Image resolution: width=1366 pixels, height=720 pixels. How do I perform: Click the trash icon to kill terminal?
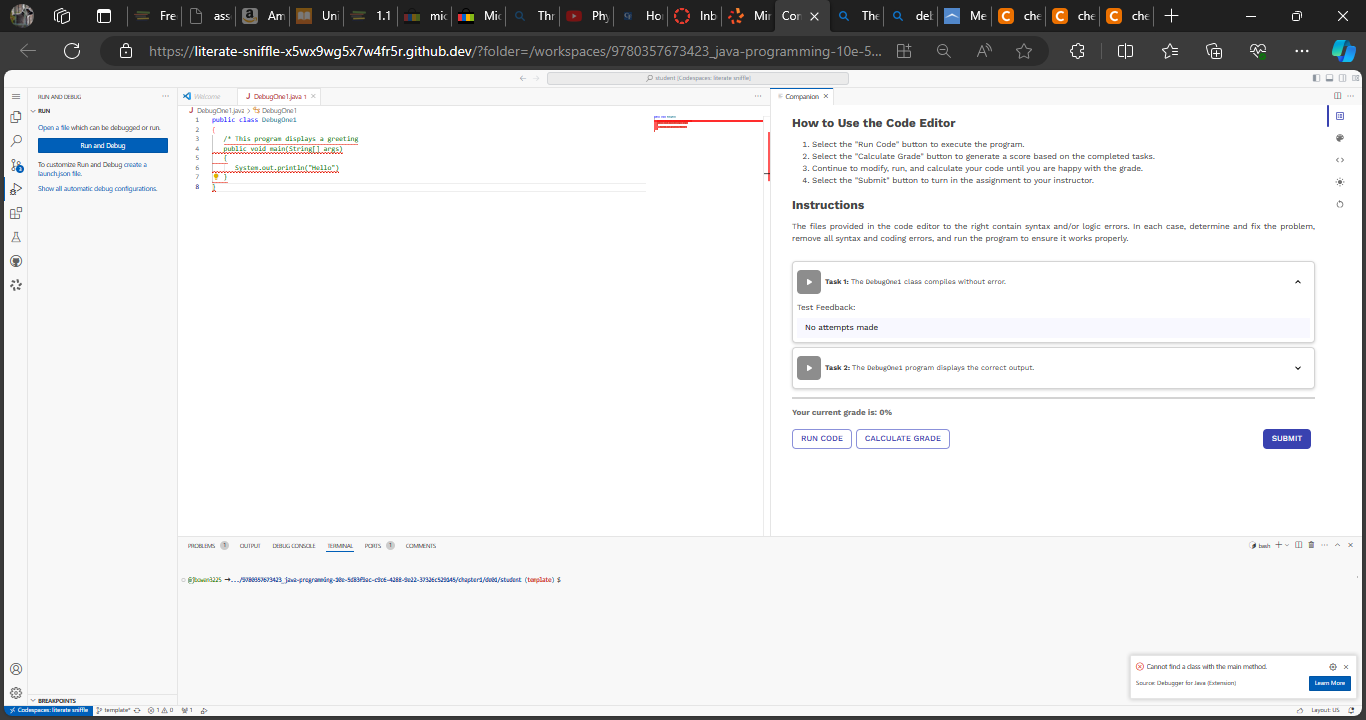(x=1311, y=545)
